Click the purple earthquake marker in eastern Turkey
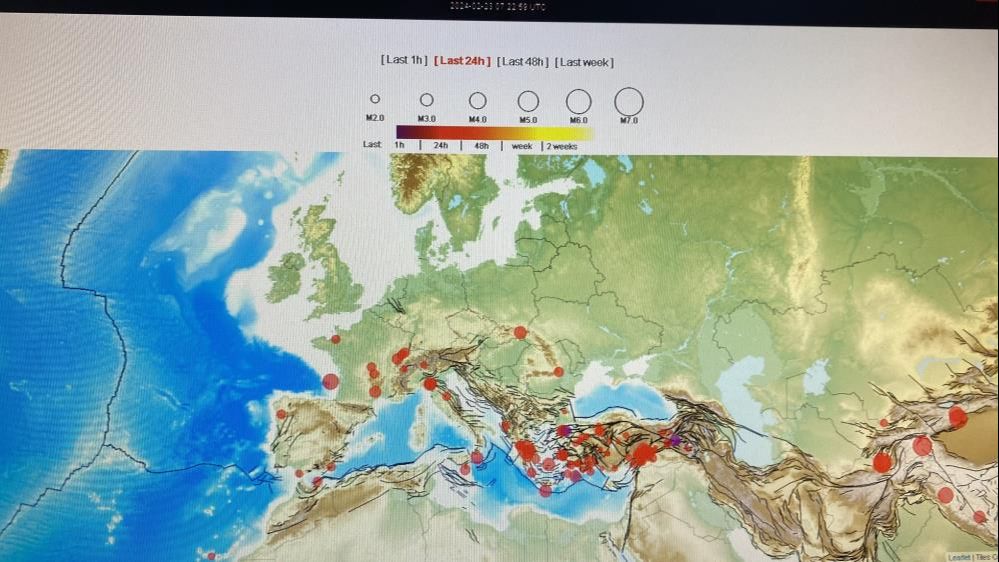Image resolution: width=999 pixels, height=562 pixels. tap(675, 440)
